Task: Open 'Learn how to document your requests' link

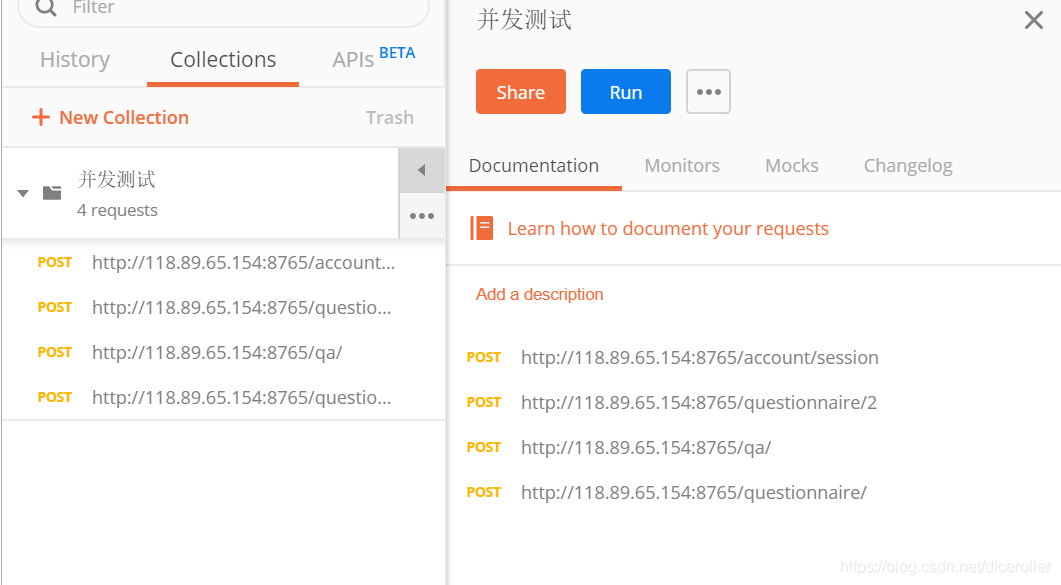Action: click(668, 229)
